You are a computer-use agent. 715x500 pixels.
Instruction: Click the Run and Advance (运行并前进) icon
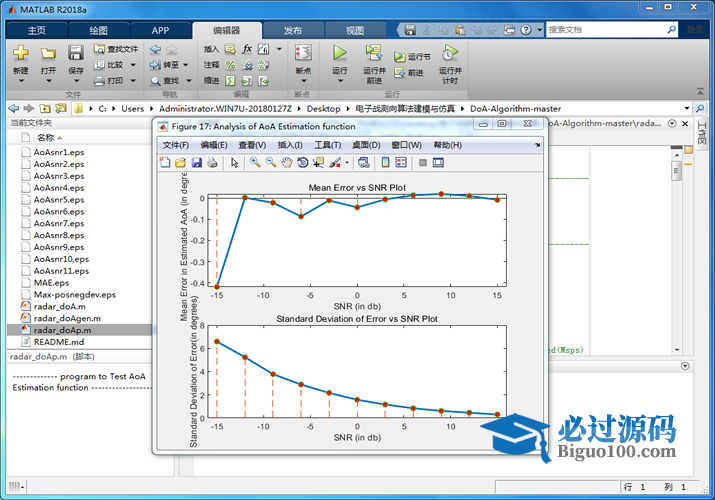(374, 53)
